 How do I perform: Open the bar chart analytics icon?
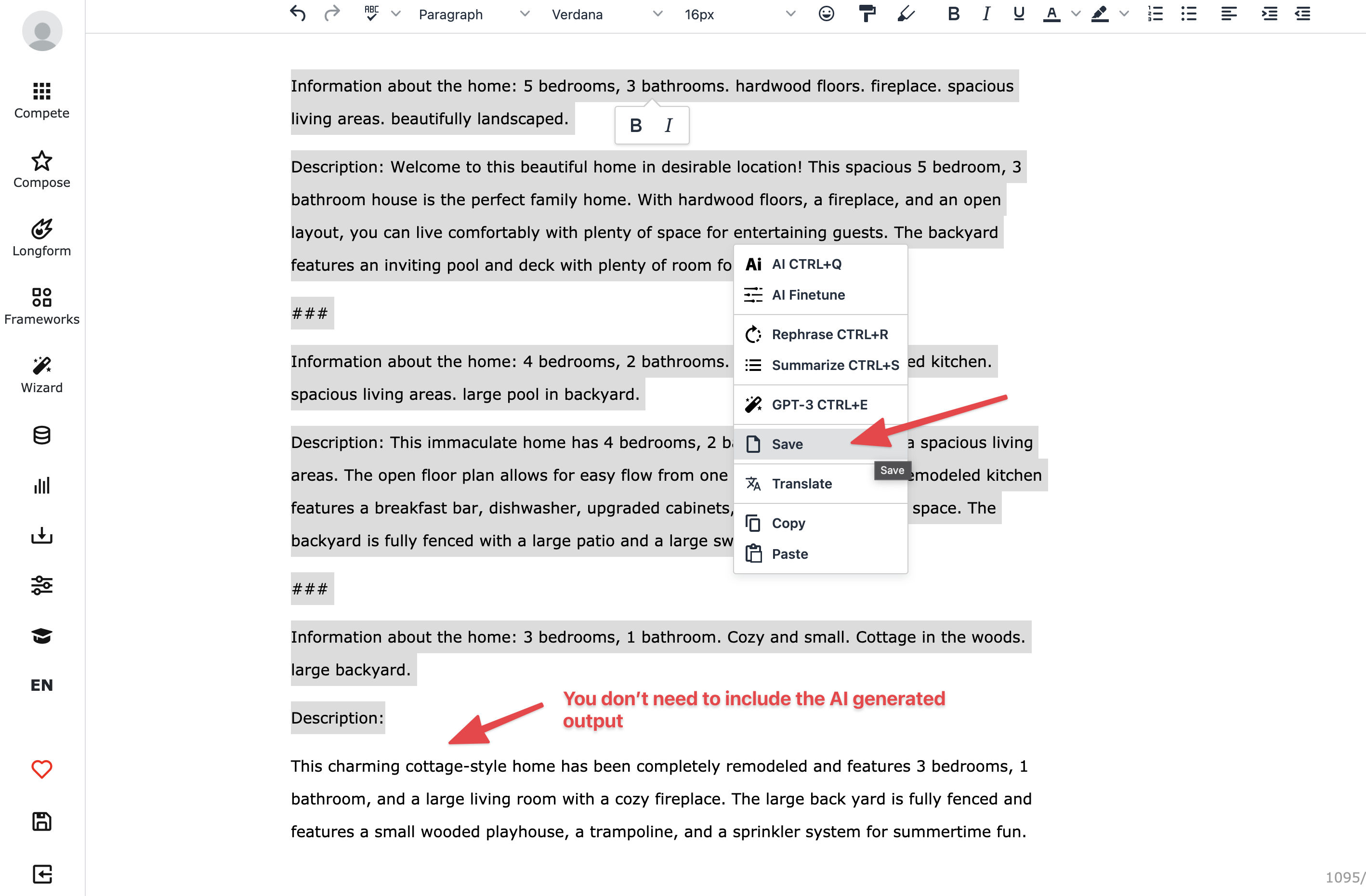click(x=42, y=486)
